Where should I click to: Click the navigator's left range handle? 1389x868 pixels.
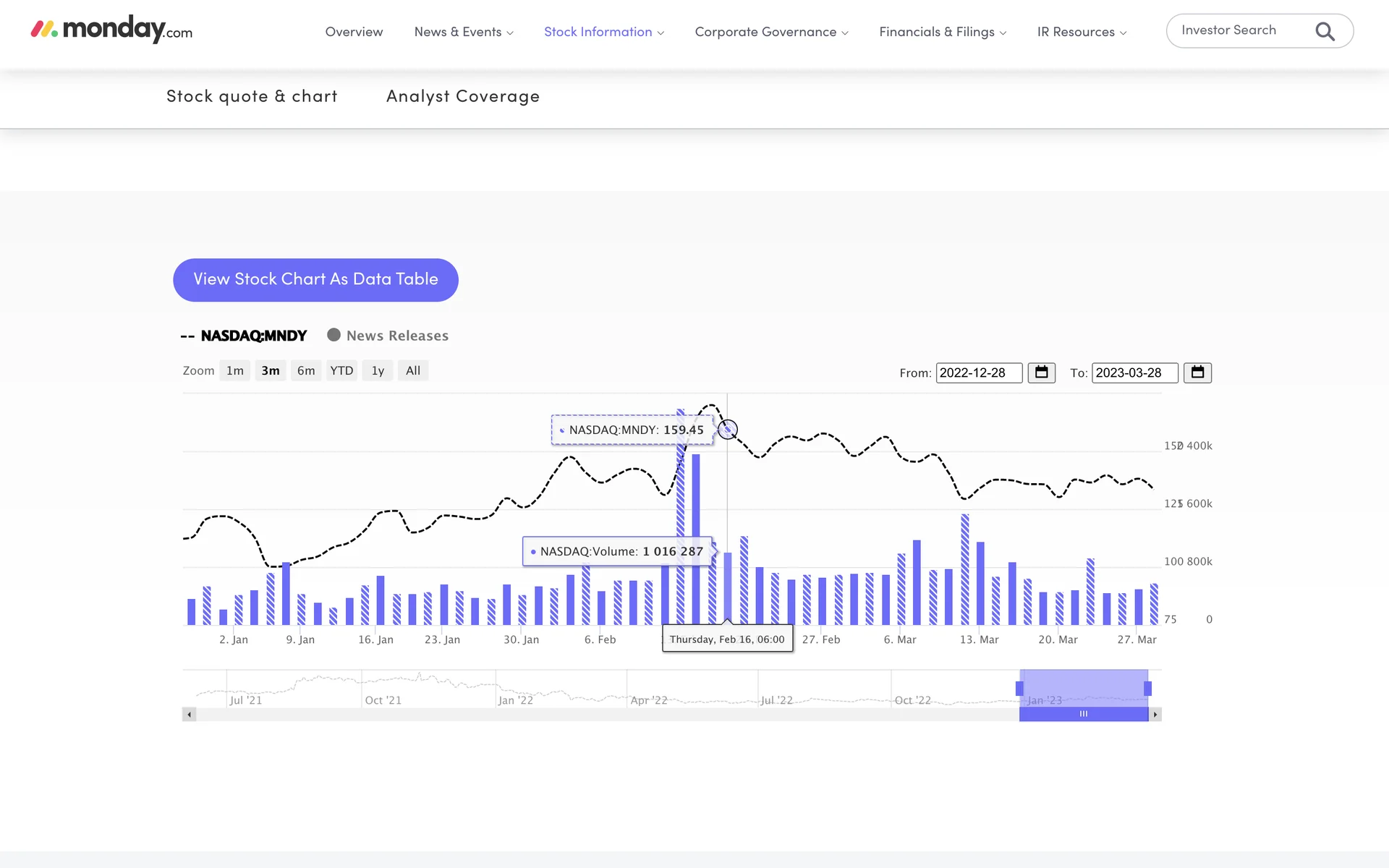pos(1019,688)
